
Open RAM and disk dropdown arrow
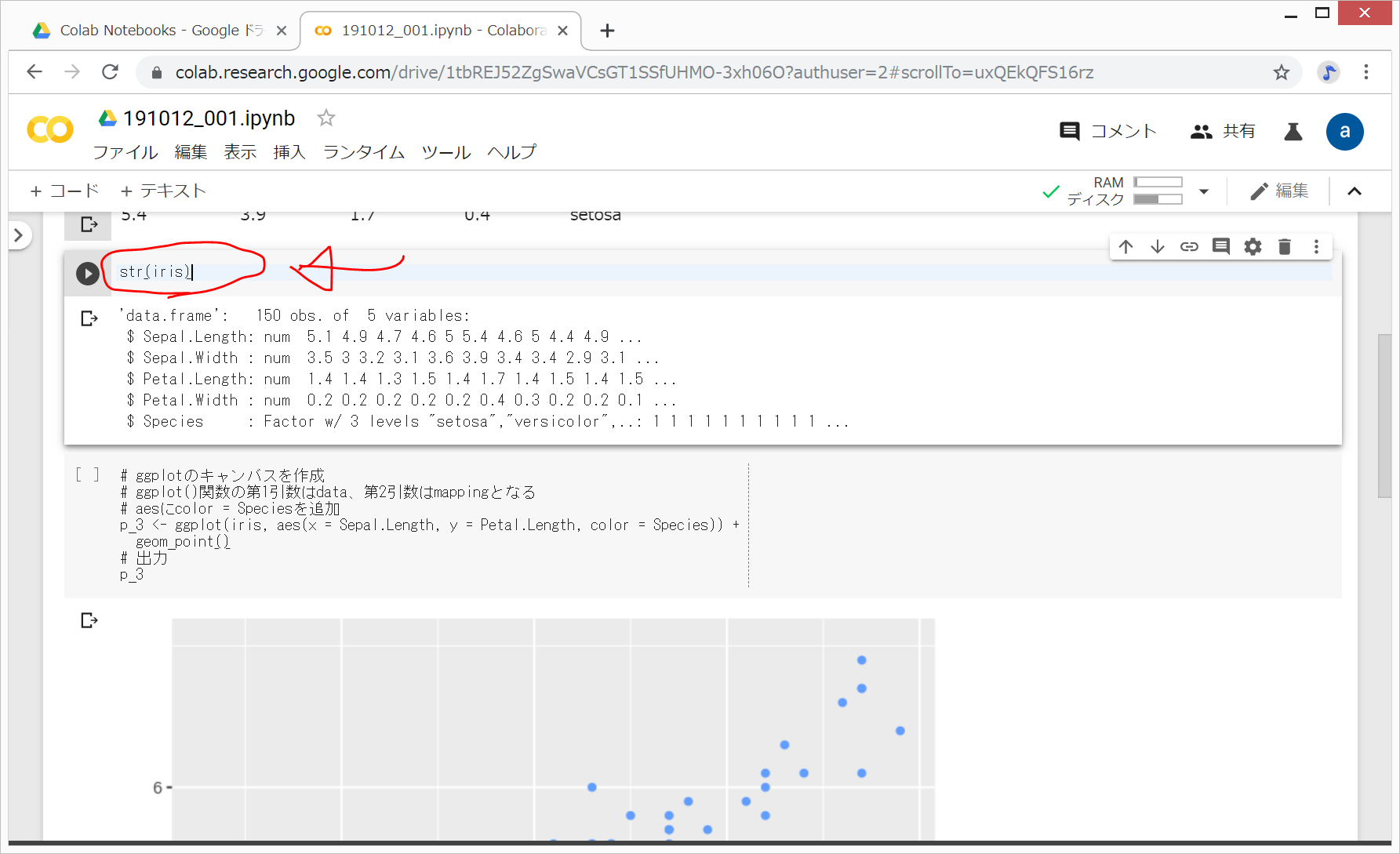[1203, 191]
